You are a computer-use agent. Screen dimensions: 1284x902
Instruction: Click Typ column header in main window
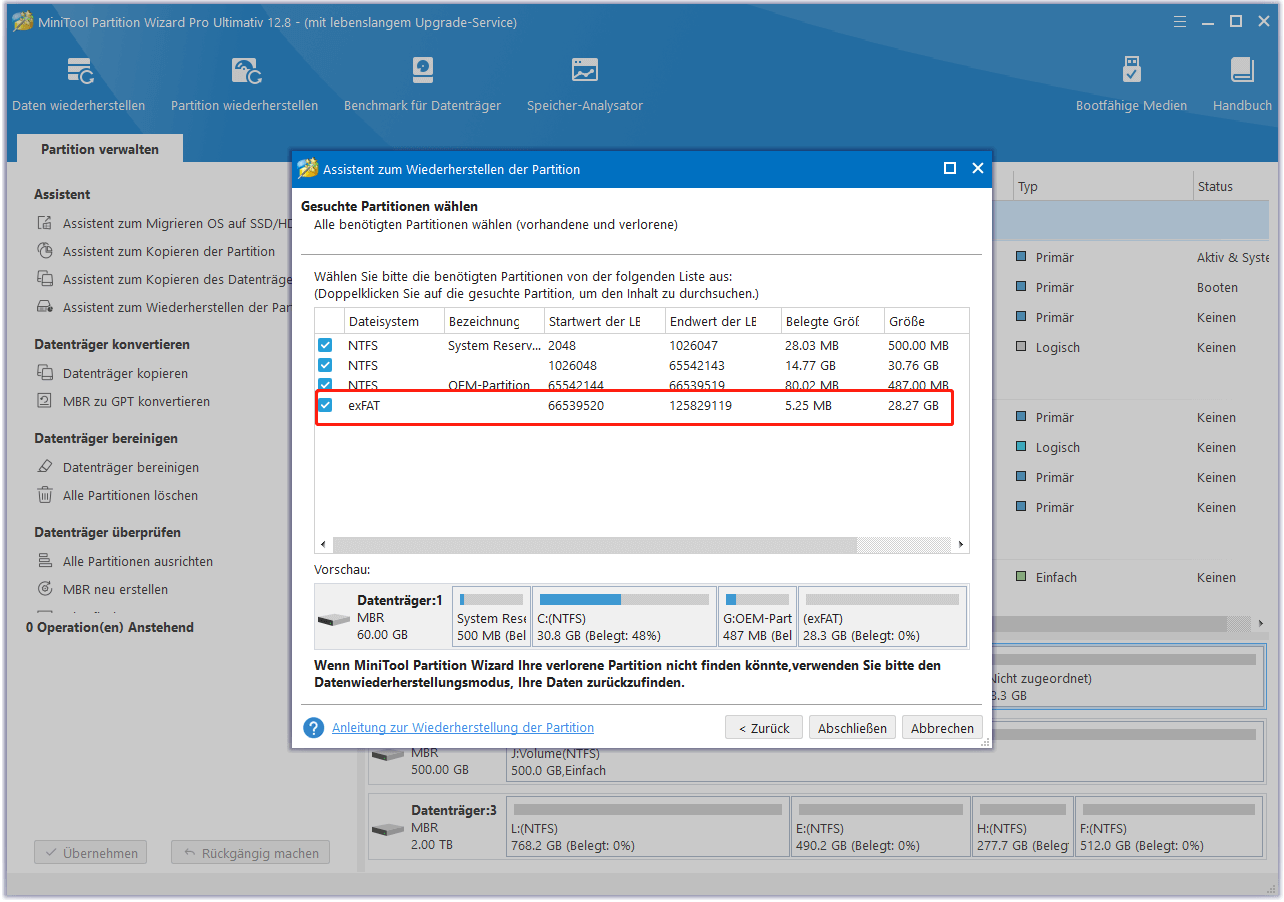(1102, 187)
